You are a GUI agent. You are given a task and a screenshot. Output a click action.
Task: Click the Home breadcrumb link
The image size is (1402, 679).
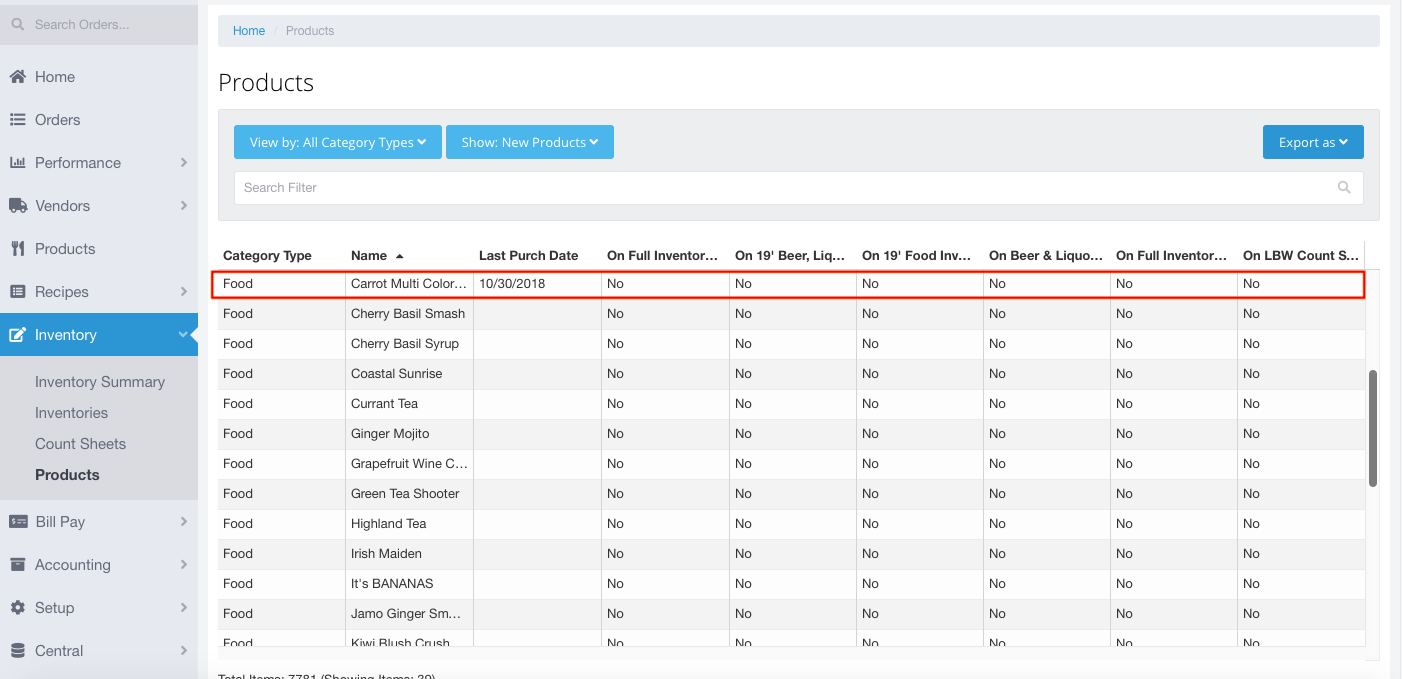pos(249,31)
